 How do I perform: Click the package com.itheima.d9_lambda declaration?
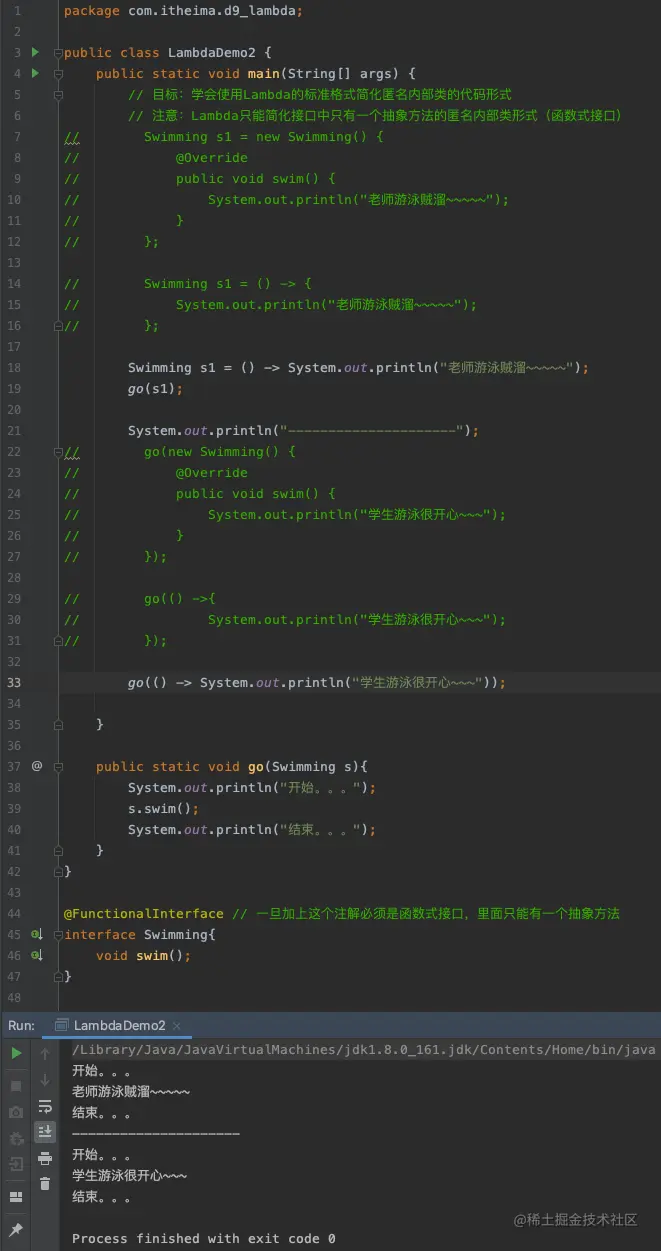[184, 10]
